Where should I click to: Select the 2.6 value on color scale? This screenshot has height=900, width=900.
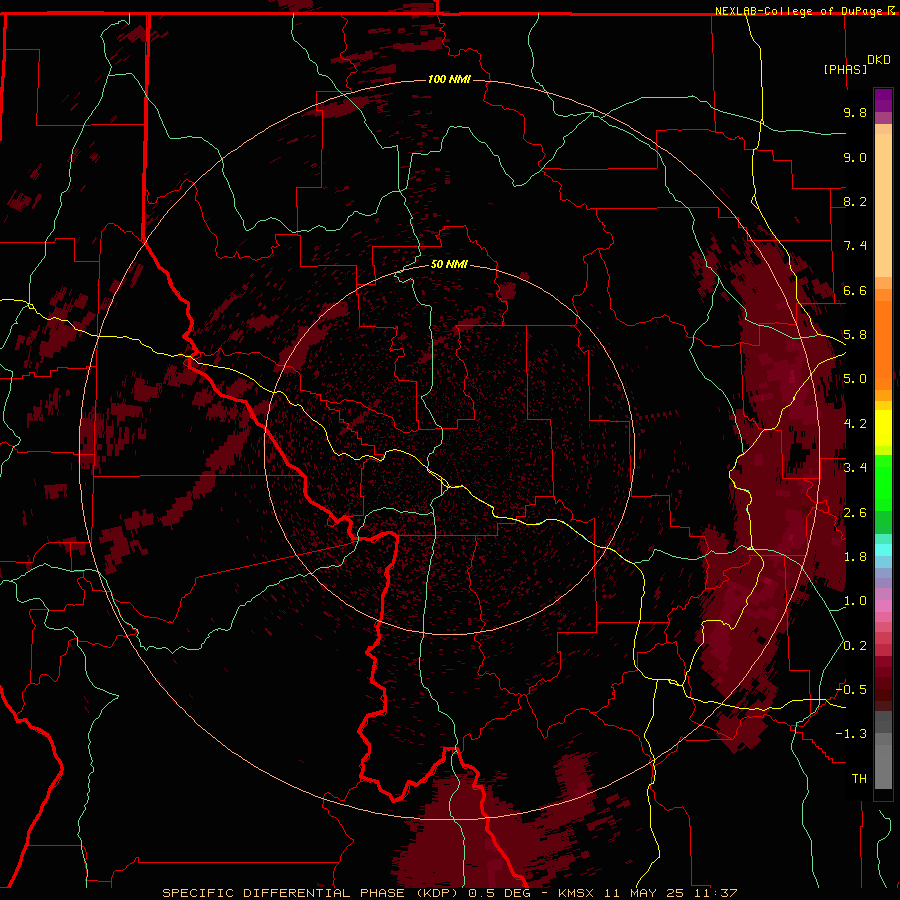point(855,513)
